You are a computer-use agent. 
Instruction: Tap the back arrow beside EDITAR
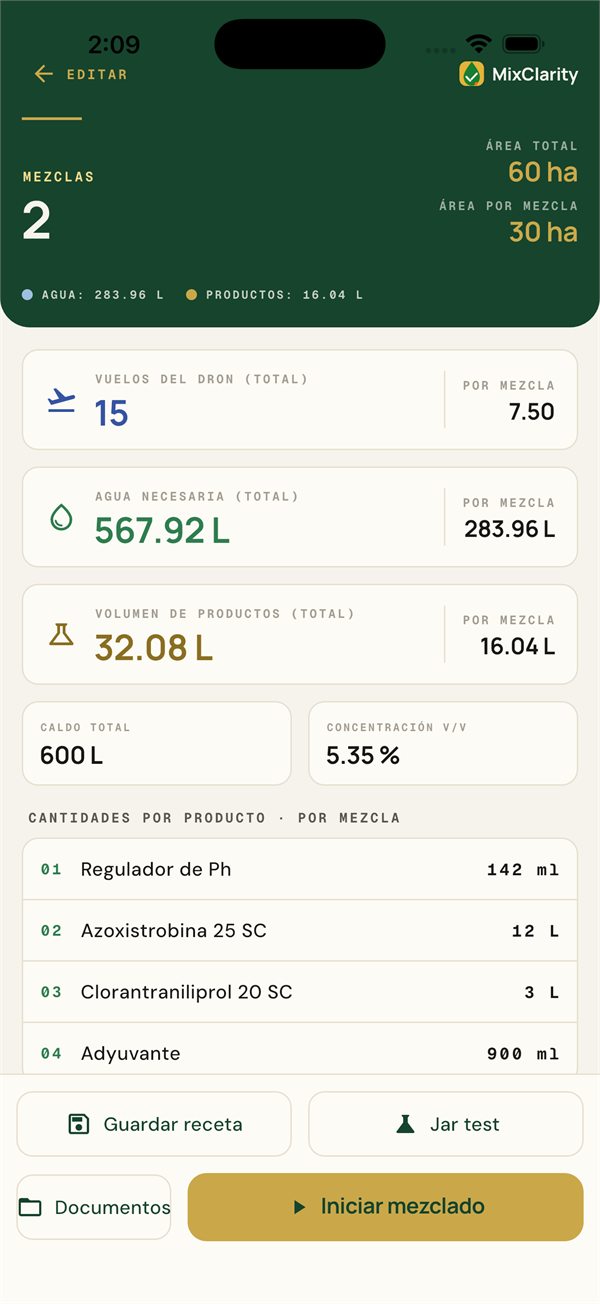tap(43, 74)
